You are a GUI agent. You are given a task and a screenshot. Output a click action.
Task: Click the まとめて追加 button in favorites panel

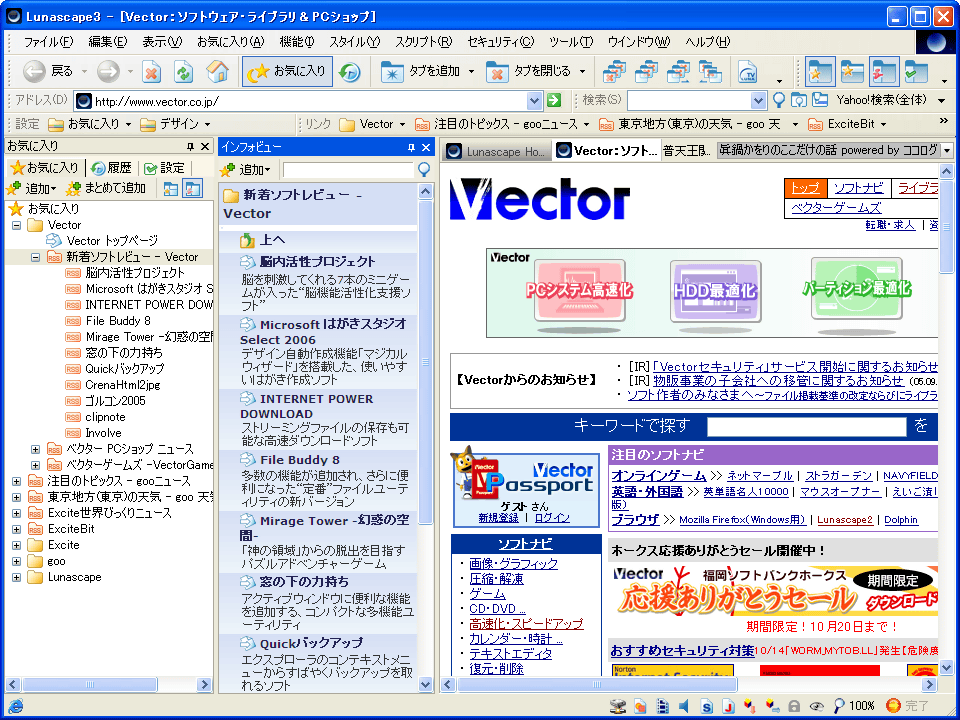(107, 188)
